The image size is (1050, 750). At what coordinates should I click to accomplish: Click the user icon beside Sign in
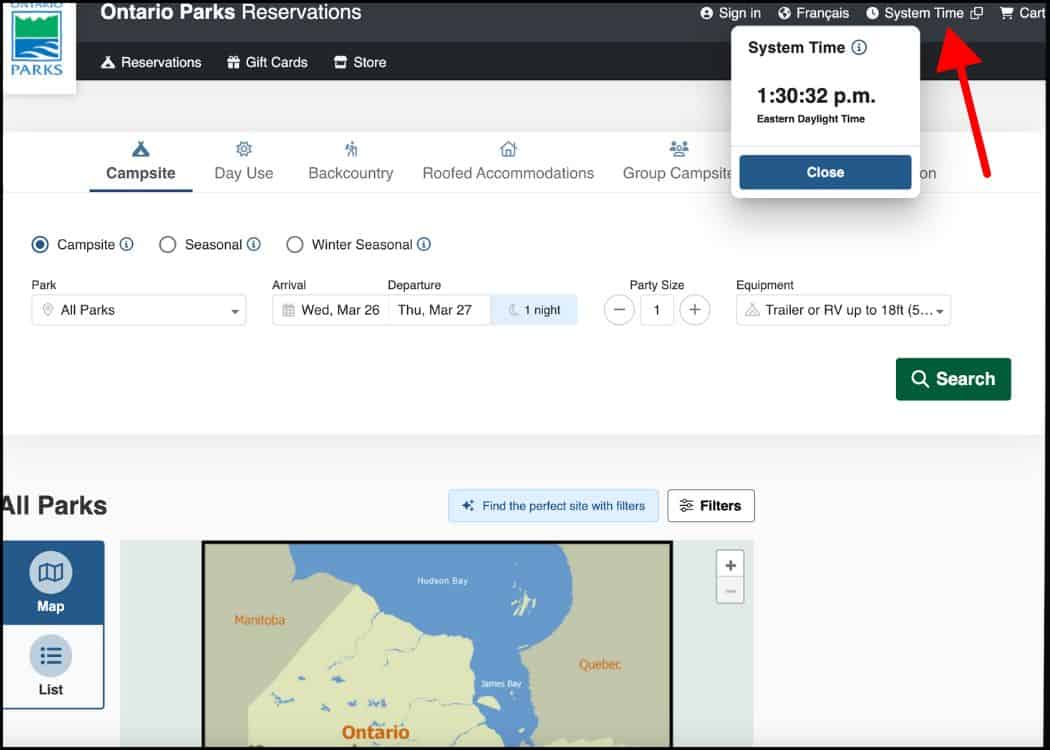(706, 13)
